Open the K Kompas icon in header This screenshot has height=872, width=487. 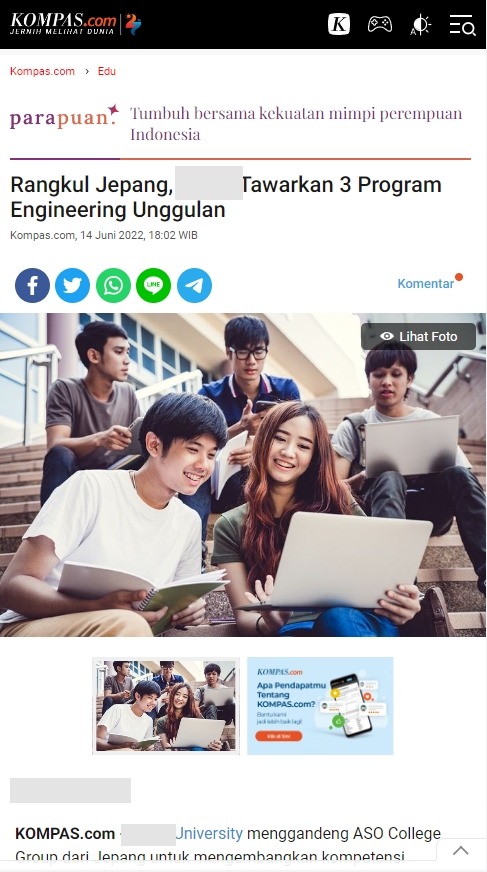[339, 24]
